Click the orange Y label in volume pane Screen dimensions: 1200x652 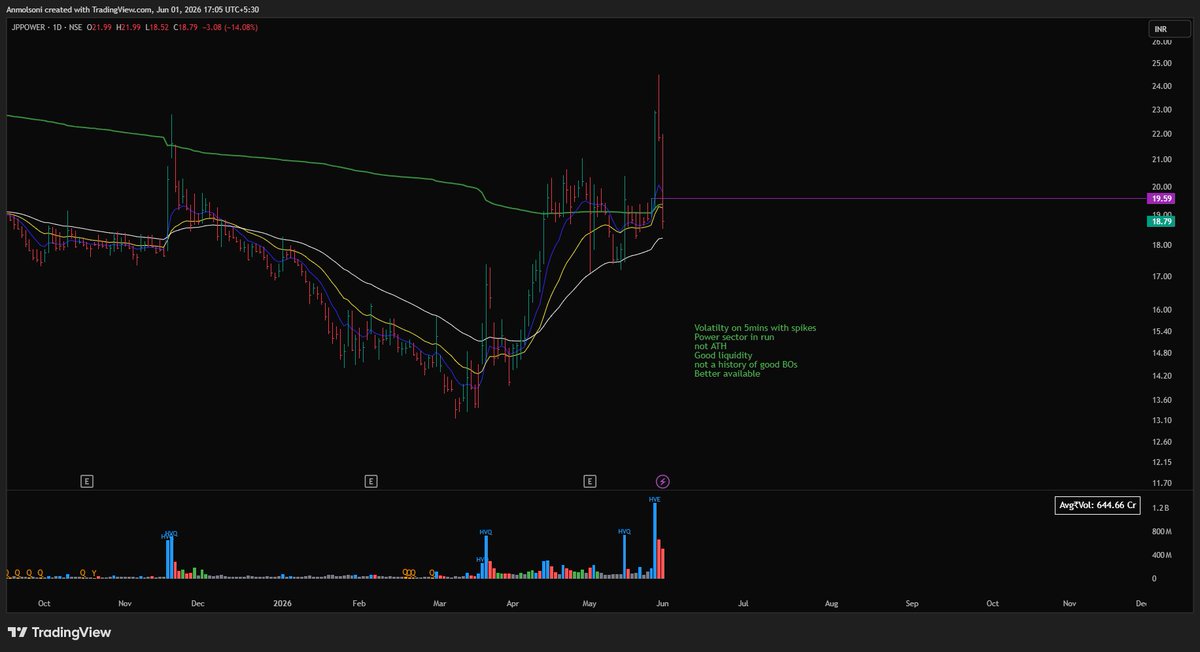coord(94,573)
